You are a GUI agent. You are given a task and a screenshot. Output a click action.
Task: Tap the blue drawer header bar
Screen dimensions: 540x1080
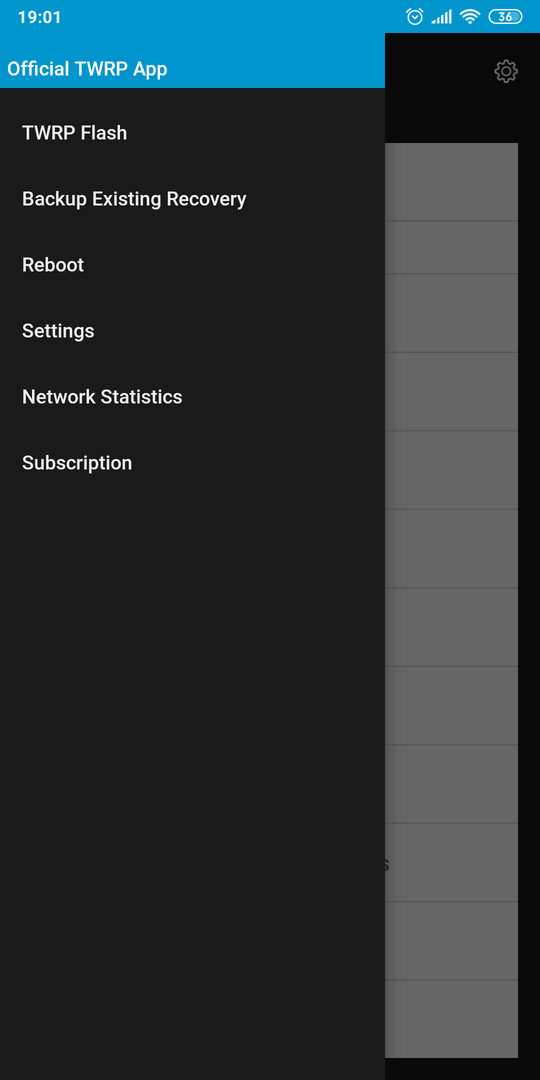192,61
